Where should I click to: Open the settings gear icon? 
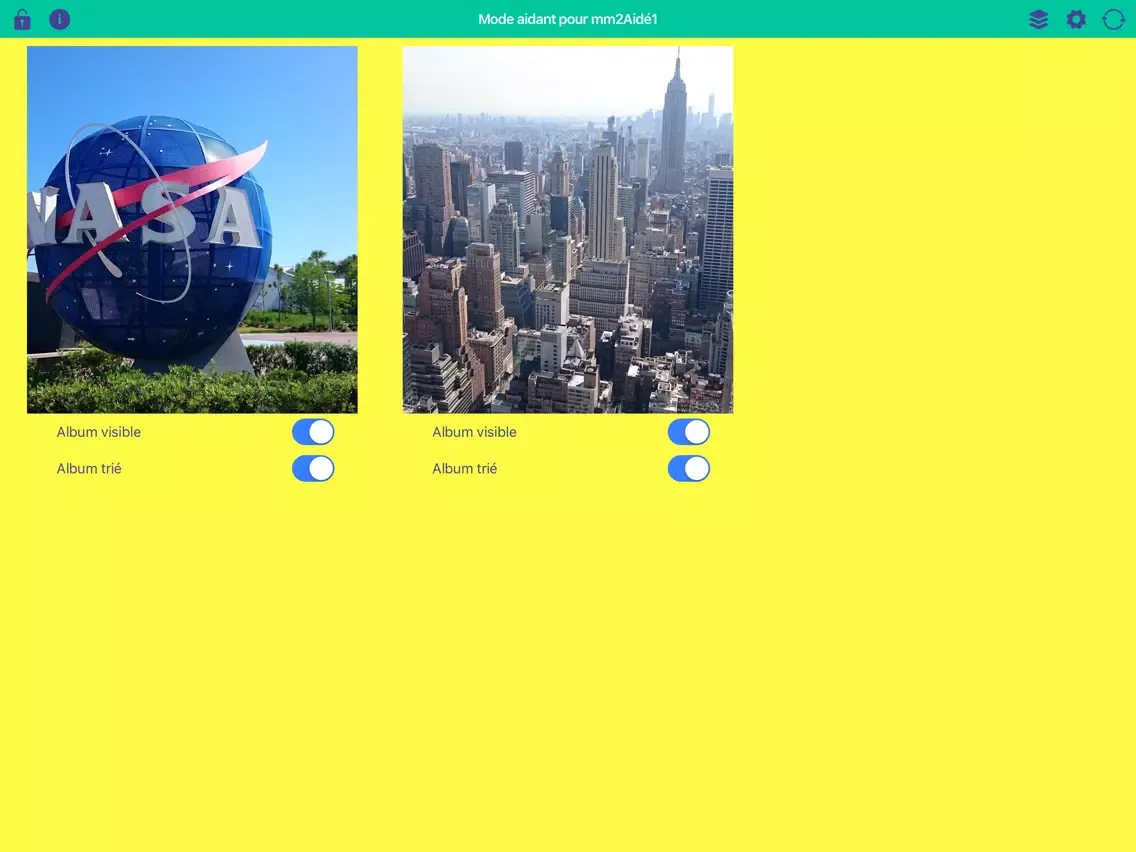(x=1076, y=20)
